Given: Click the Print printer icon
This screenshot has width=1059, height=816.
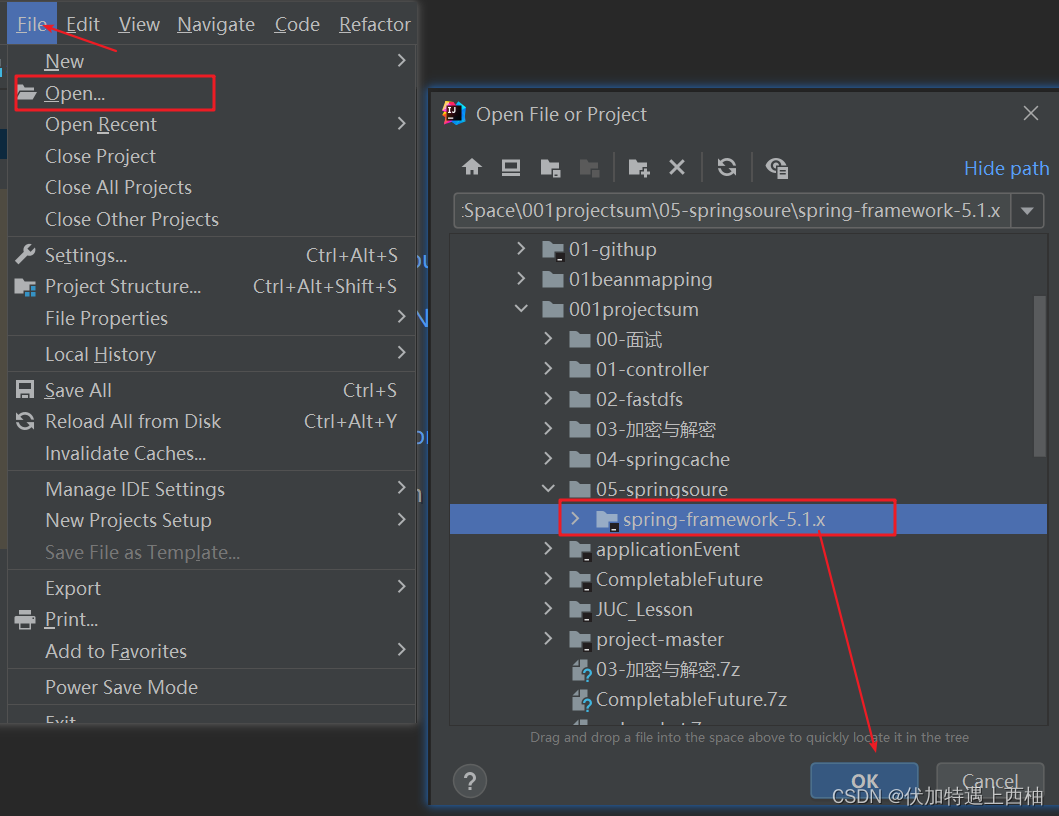Looking at the screenshot, I should point(25,619).
